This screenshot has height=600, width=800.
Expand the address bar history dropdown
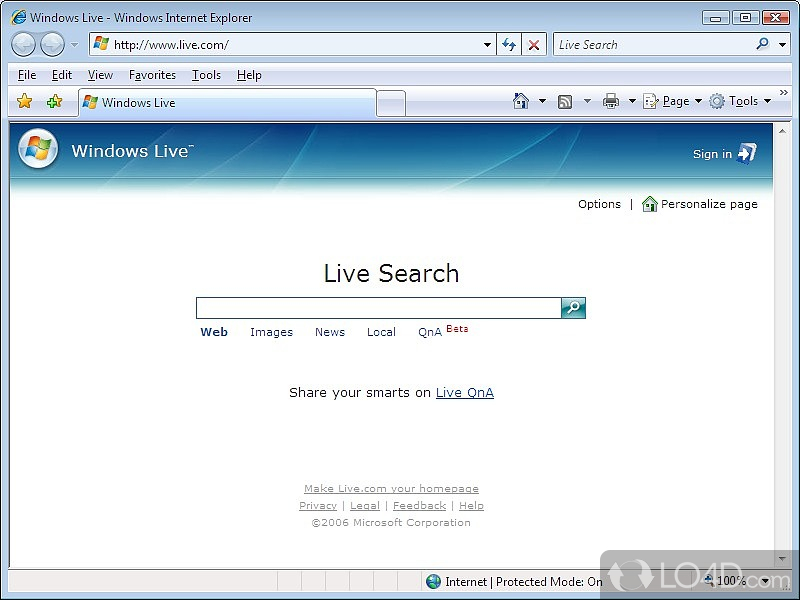[487, 45]
